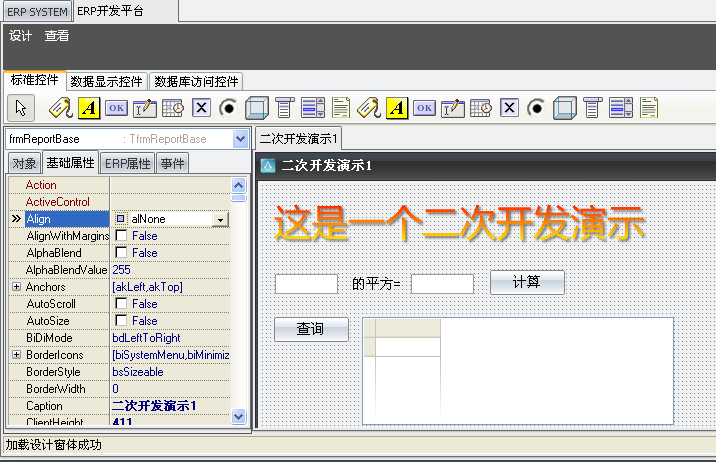Enable the AutoSize checkbox
This screenshot has width=716, height=462.
(x=121, y=320)
